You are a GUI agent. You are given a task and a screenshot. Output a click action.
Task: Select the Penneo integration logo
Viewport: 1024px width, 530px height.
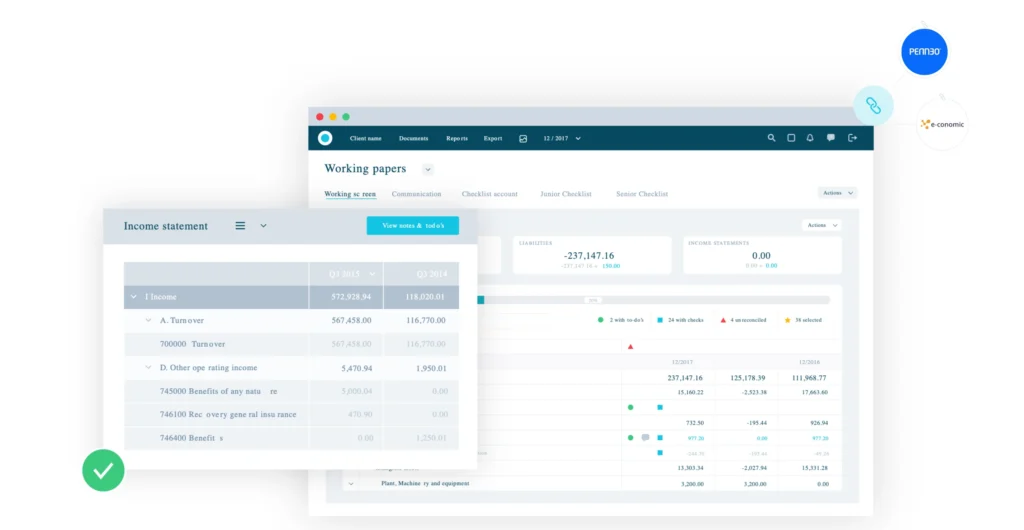point(924,52)
